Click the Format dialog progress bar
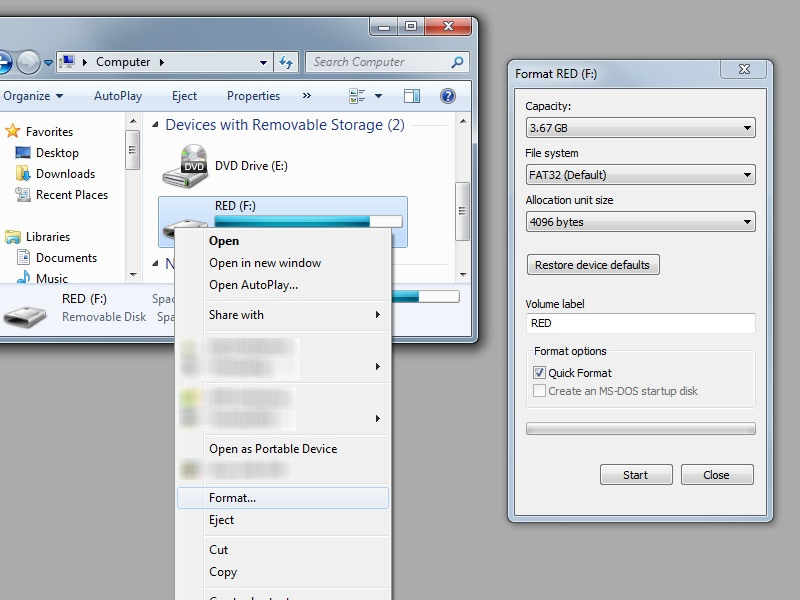The height and width of the screenshot is (600, 800). 640,429
